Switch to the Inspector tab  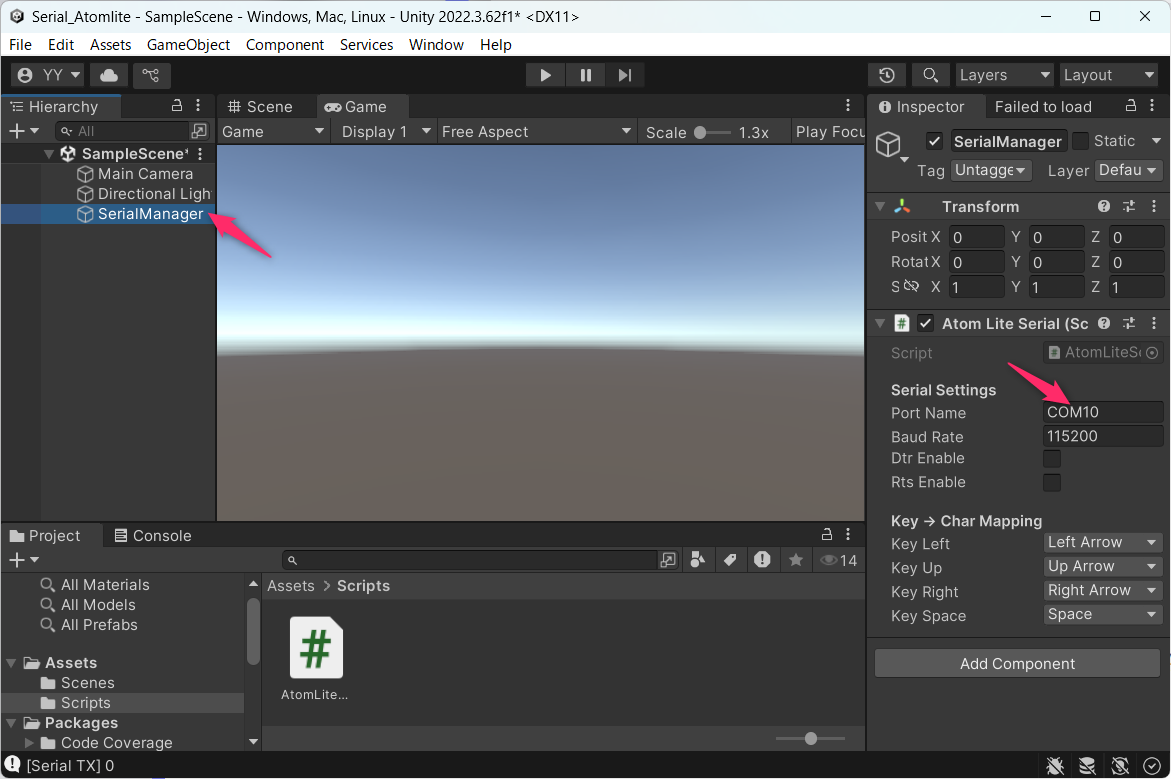tap(922, 107)
